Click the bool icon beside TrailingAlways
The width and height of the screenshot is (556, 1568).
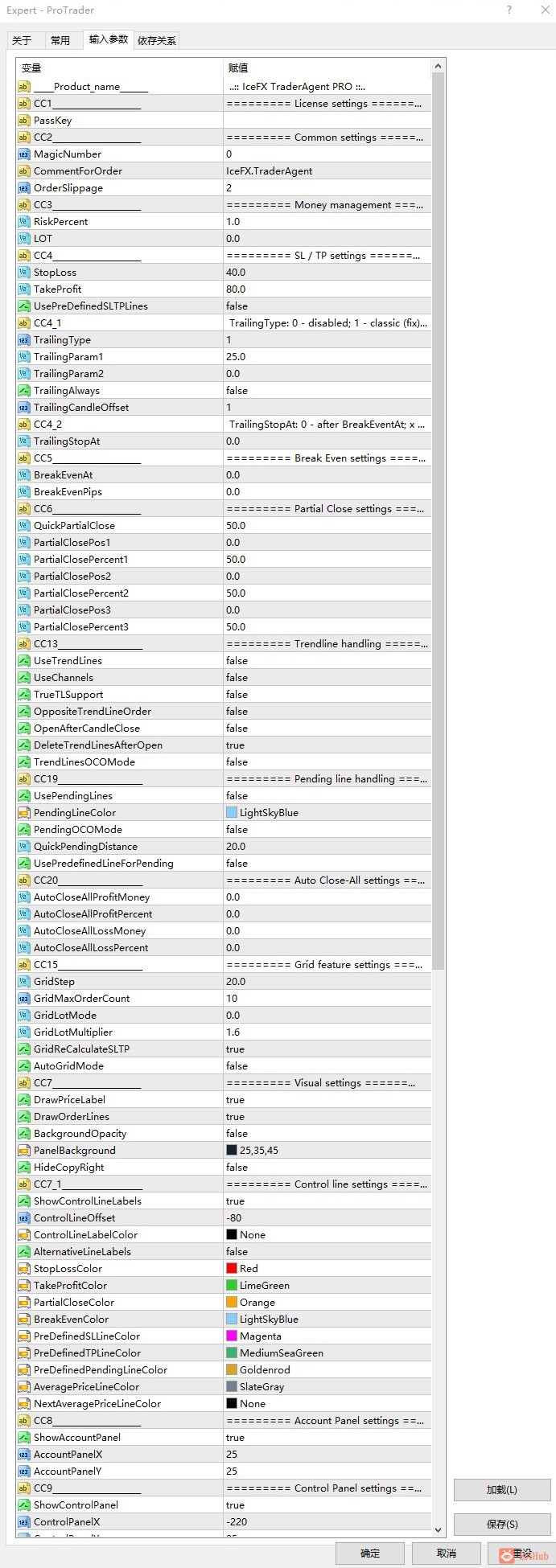[23, 391]
